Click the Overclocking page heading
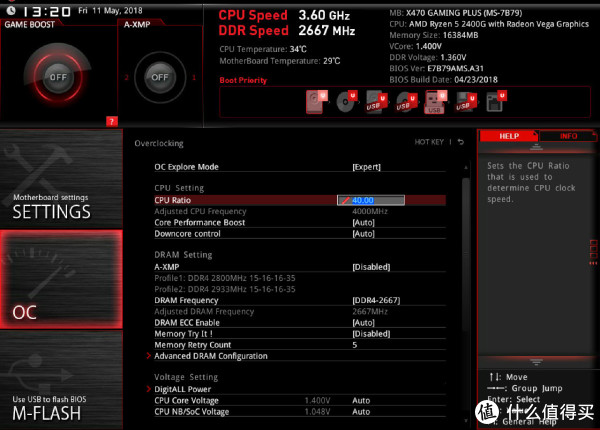The width and height of the screenshot is (600, 430). click(159, 143)
